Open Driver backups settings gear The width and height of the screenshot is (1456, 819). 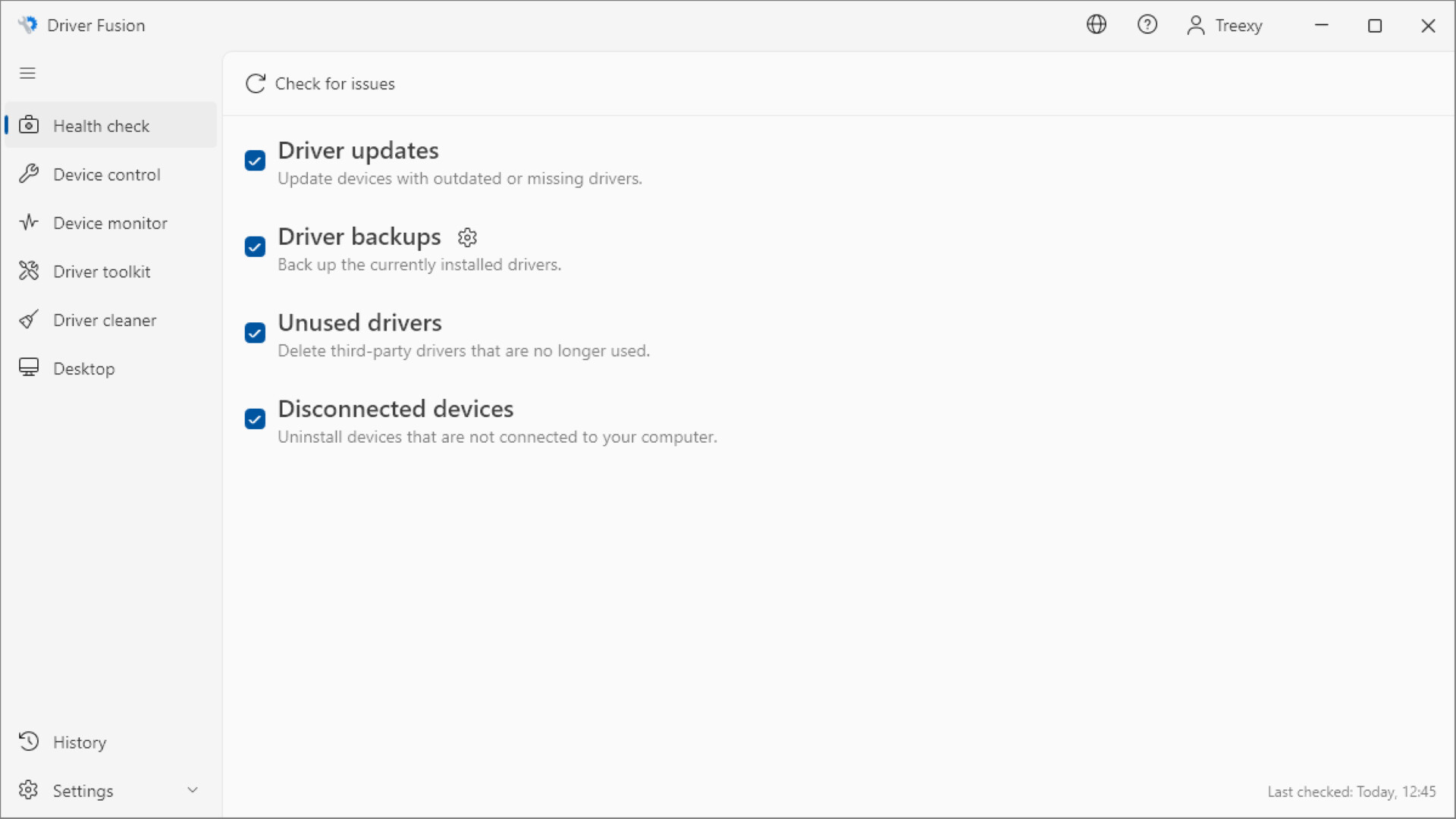[x=467, y=237]
